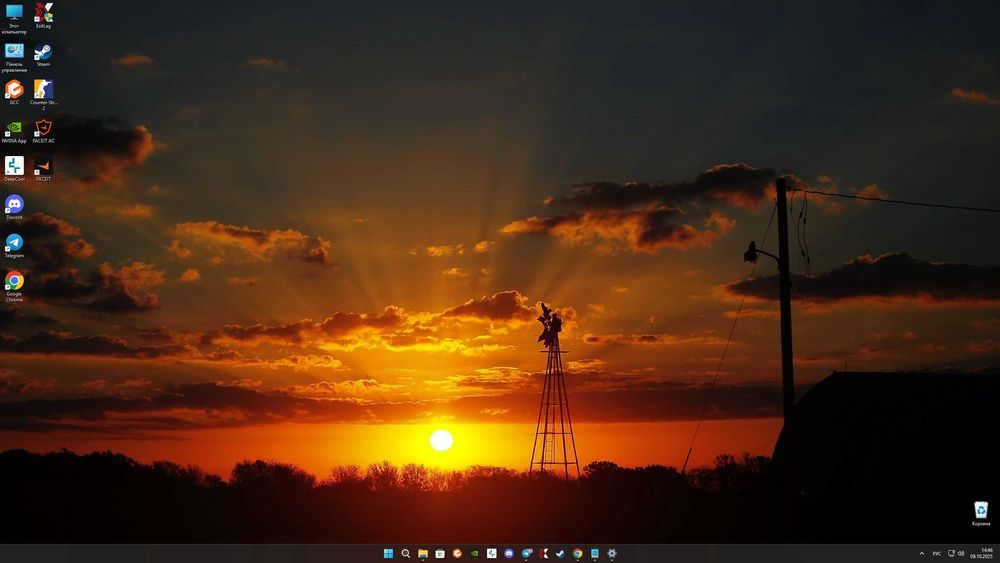Open Google Chrome from the taskbar
This screenshot has height=563, width=1000.
(577, 553)
